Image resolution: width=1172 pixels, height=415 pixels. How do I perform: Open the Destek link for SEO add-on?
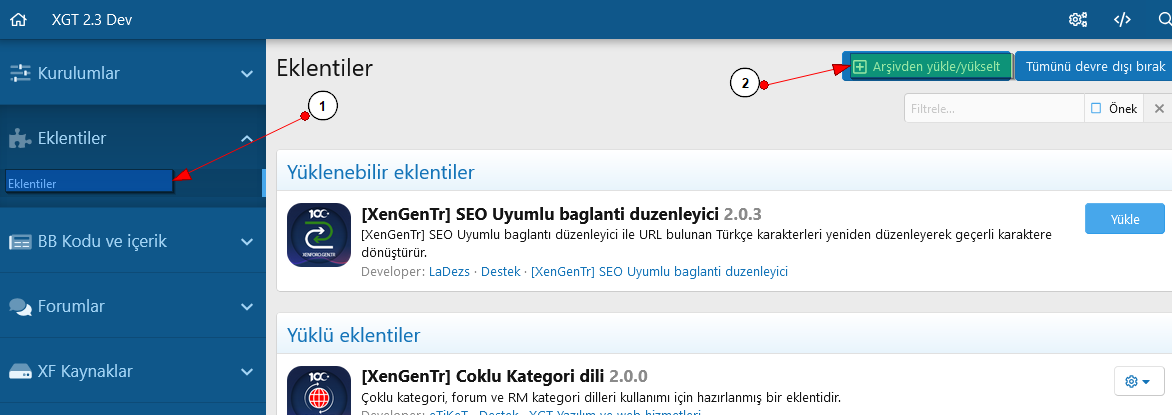(501, 271)
